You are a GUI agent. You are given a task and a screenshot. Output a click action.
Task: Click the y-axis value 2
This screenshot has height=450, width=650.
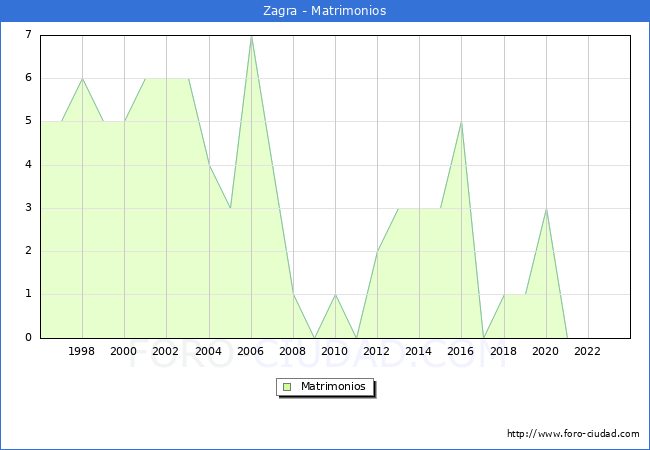point(28,251)
